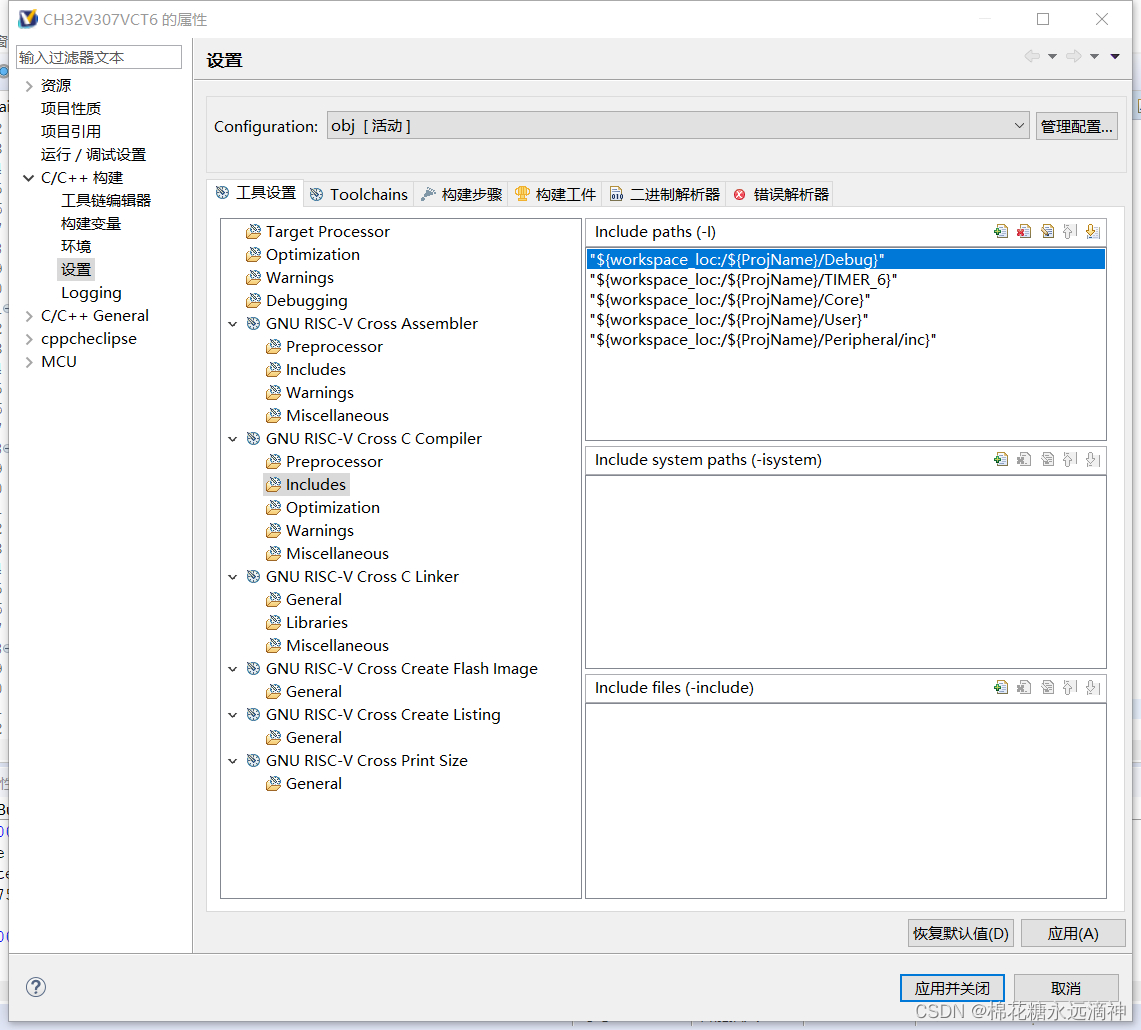Open the help question mark icon
This screenshot has width=1141, height=1030.
(x=36, y=987)
